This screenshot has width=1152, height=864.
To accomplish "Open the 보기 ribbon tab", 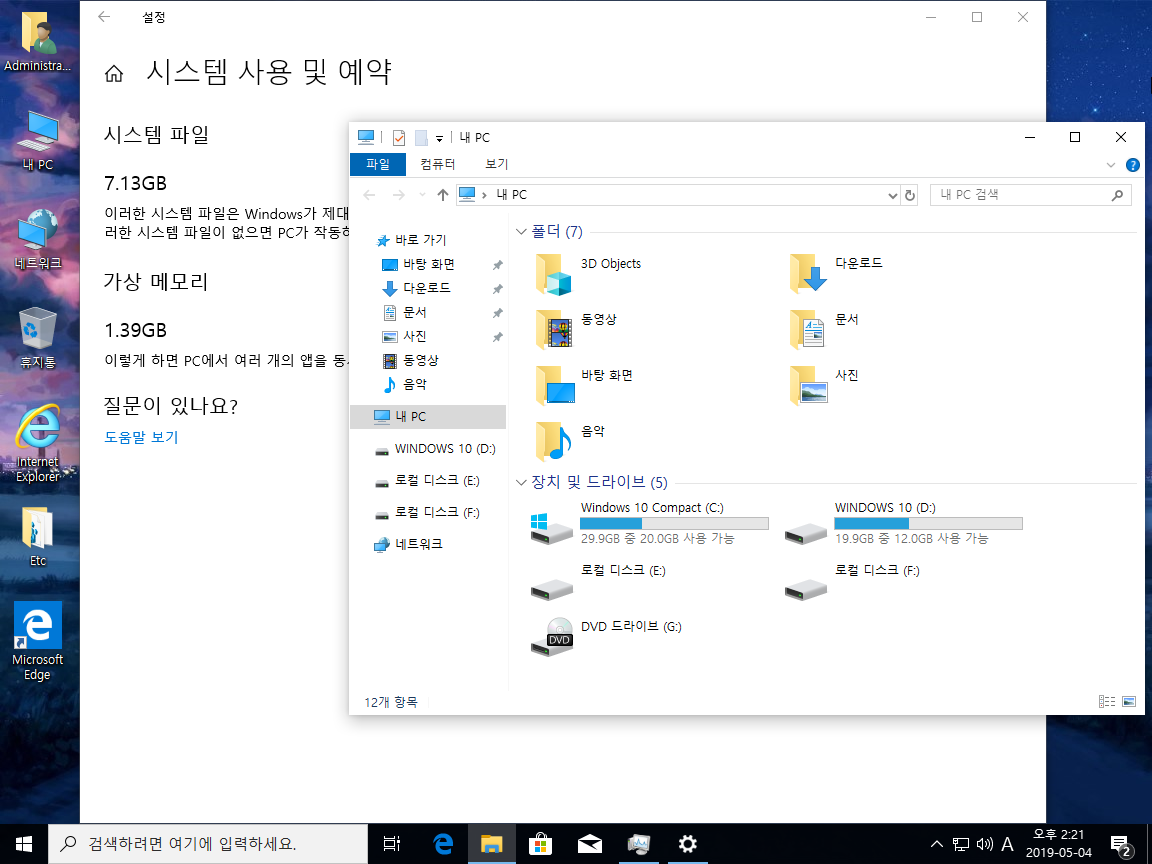I will click(x=497, y=165).
